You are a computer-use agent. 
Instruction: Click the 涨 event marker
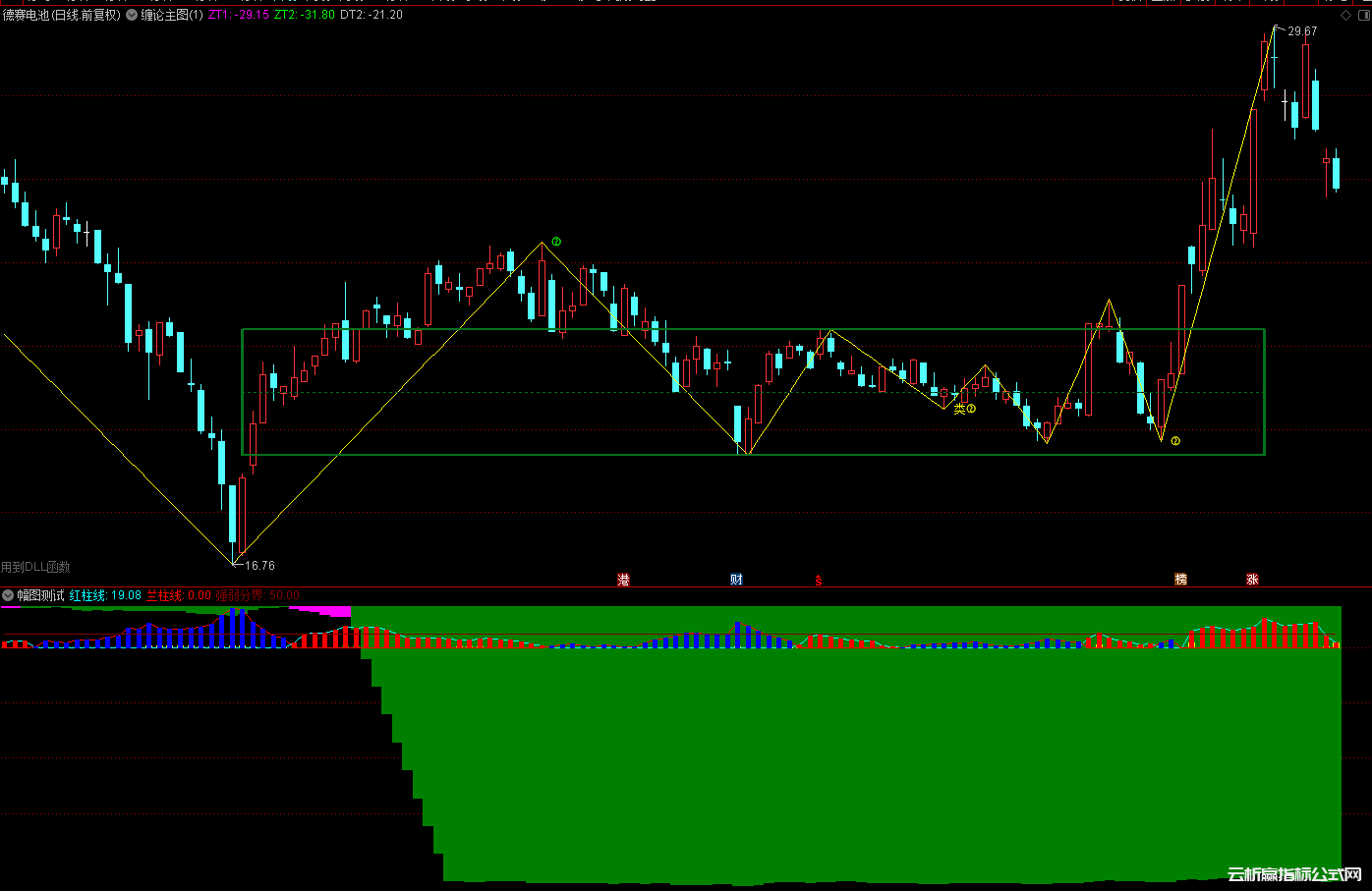point(1252,580)
